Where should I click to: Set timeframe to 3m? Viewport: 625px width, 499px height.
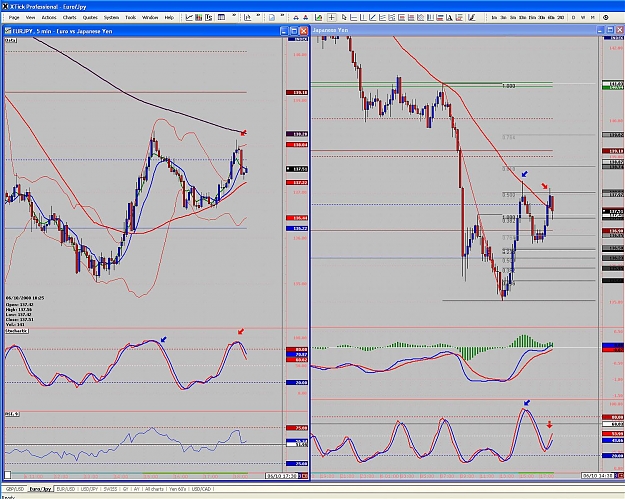tap(503, 18)
